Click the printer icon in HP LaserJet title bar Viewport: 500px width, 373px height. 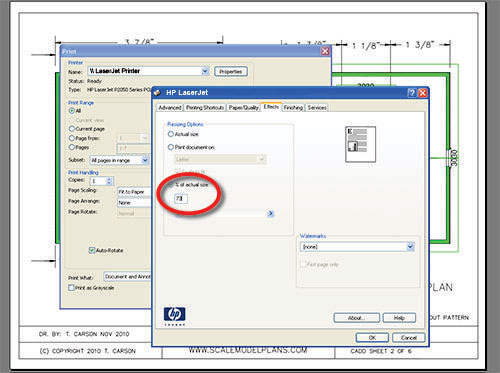tap(158, 93)
